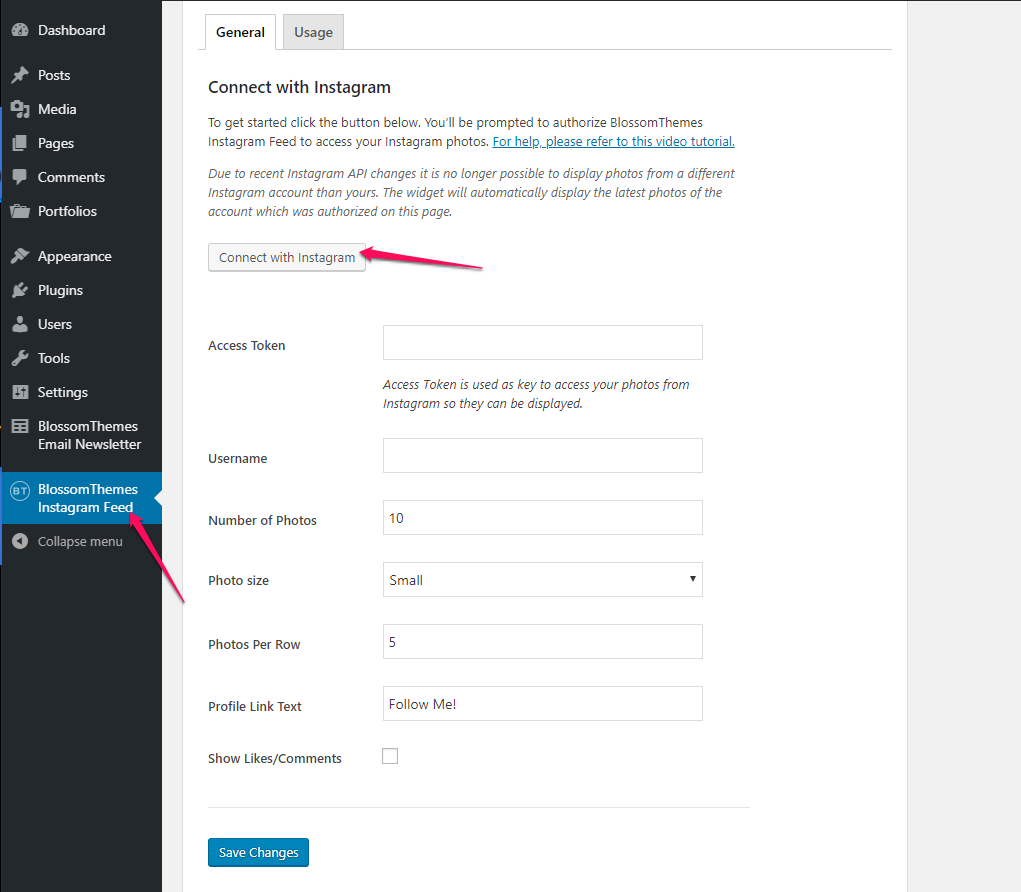Click the Settings sliders icon
The height and width of the screenshot is (892, 1021).
[x=20, y=392]
